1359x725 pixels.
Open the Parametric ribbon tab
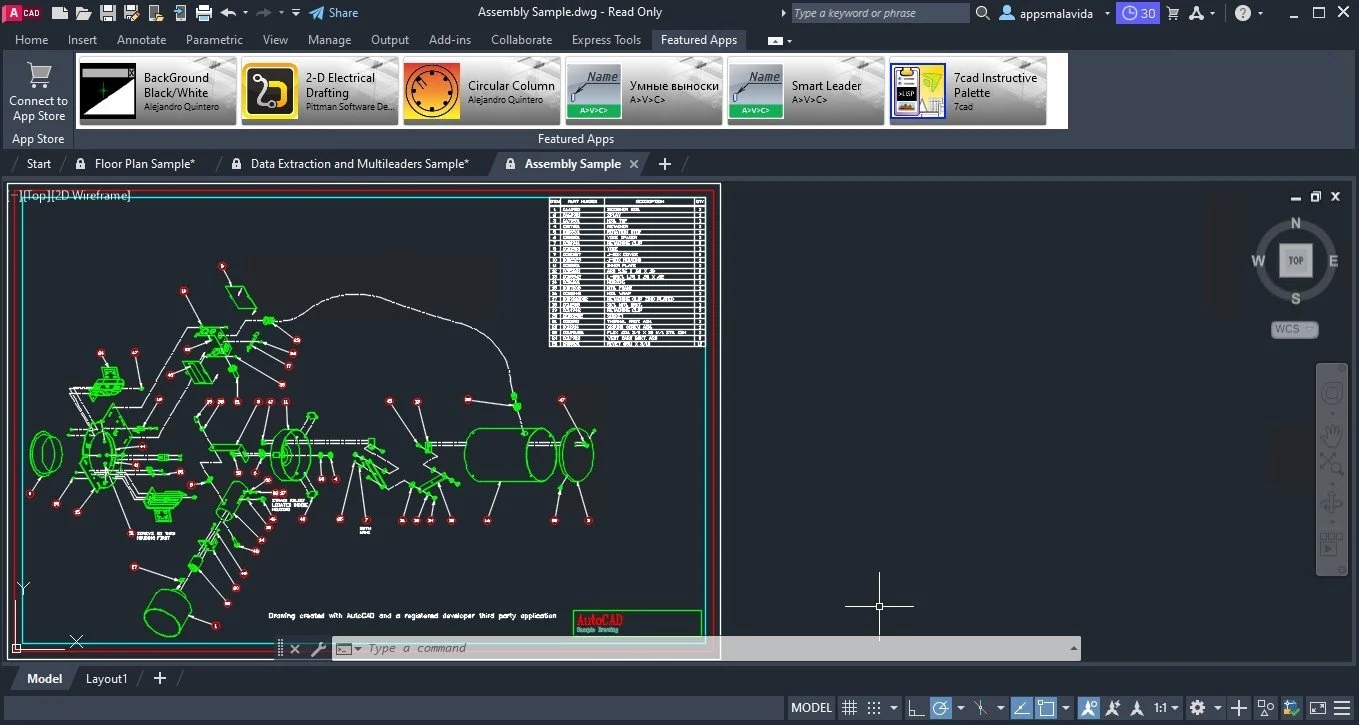coord(214,40)
